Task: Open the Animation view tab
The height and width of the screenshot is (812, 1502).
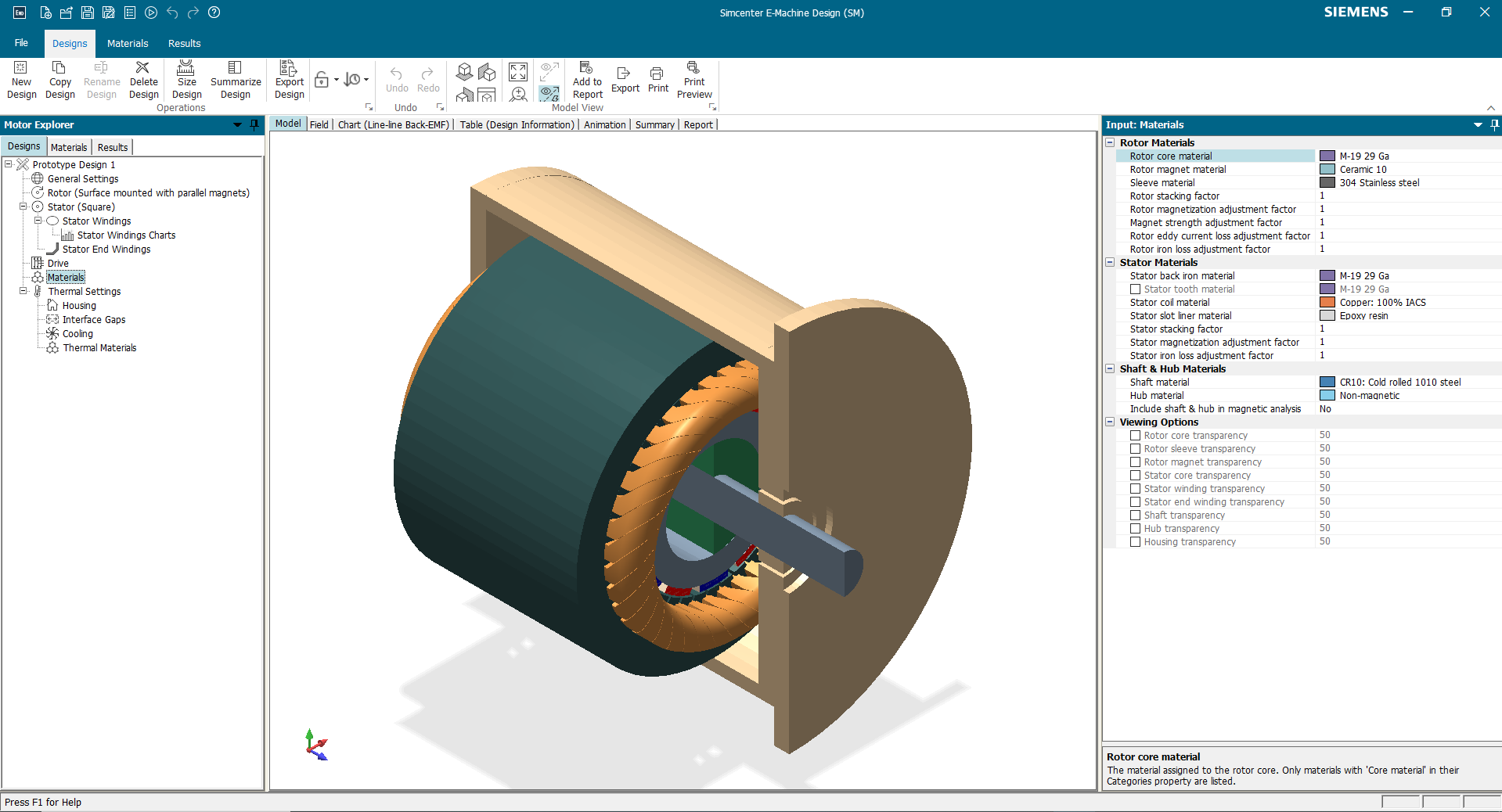Action: tap(605, 124)
